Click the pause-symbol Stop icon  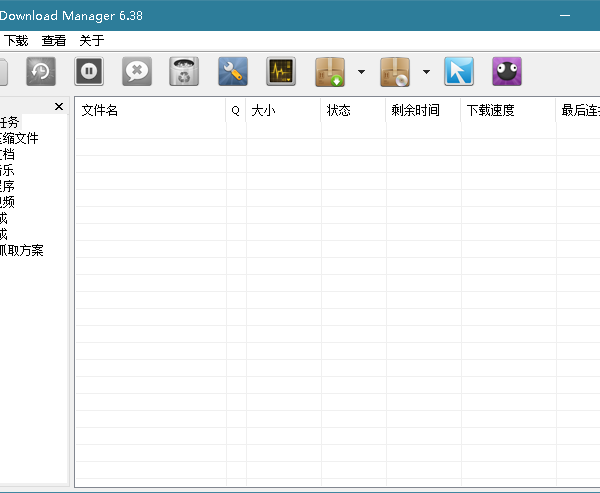(x=88, y=72)
